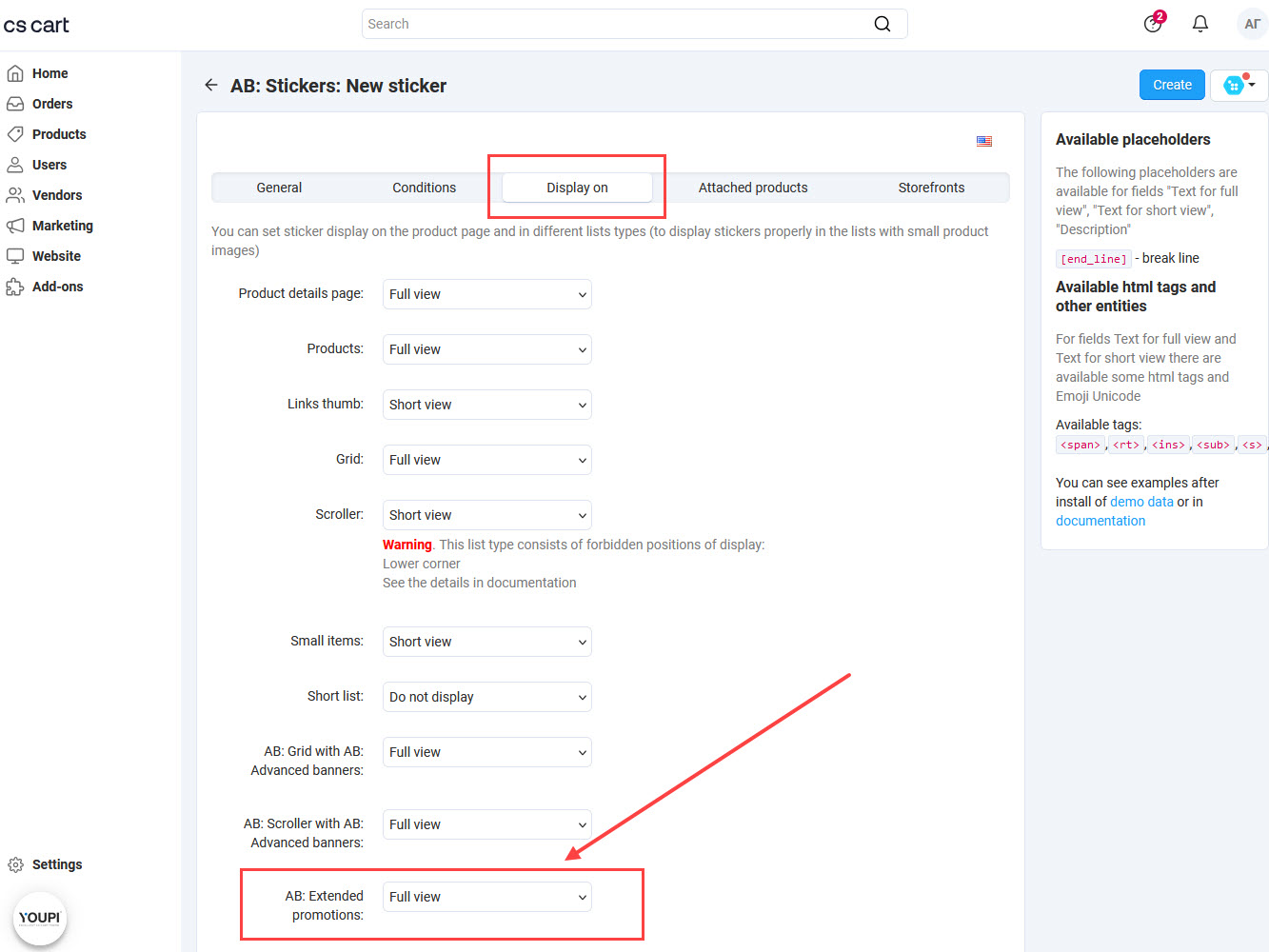
Task: Click the search magnifier icon
Action: click(882, 24)
